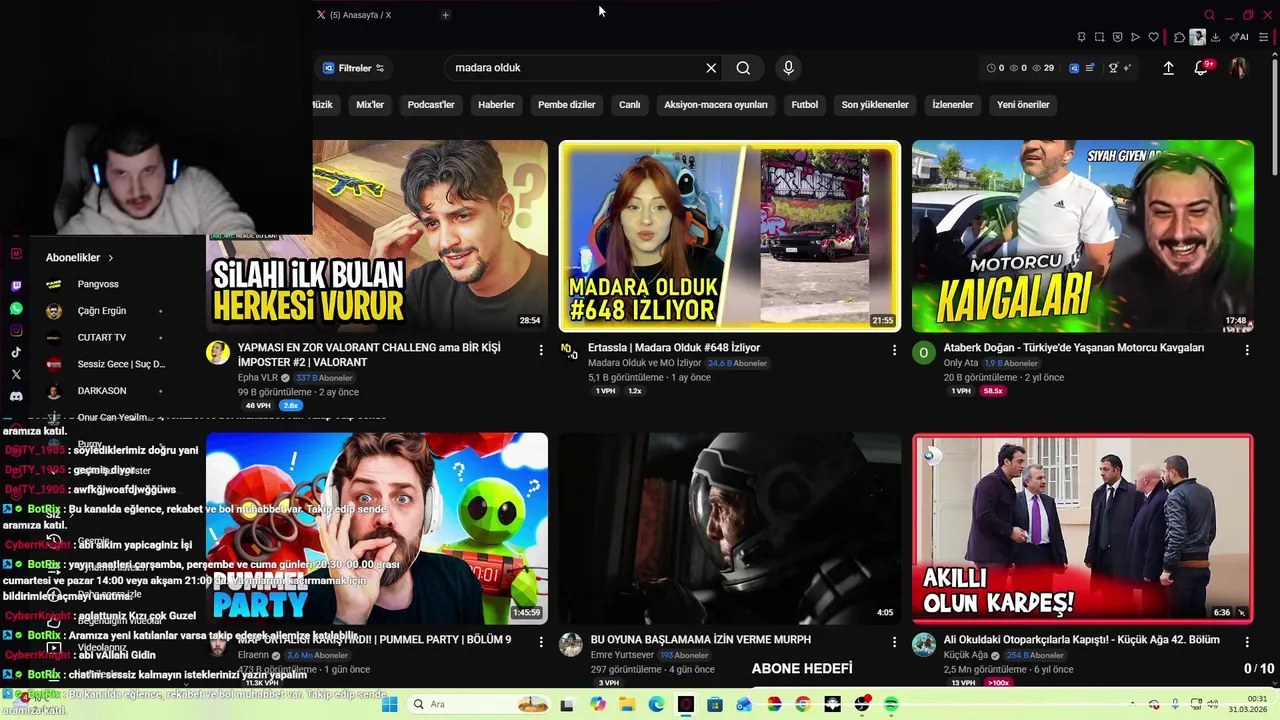1280x720 pixels.
Task: Switch to the (5) Anasayfa / X browser tab
Action: [362, 15]
